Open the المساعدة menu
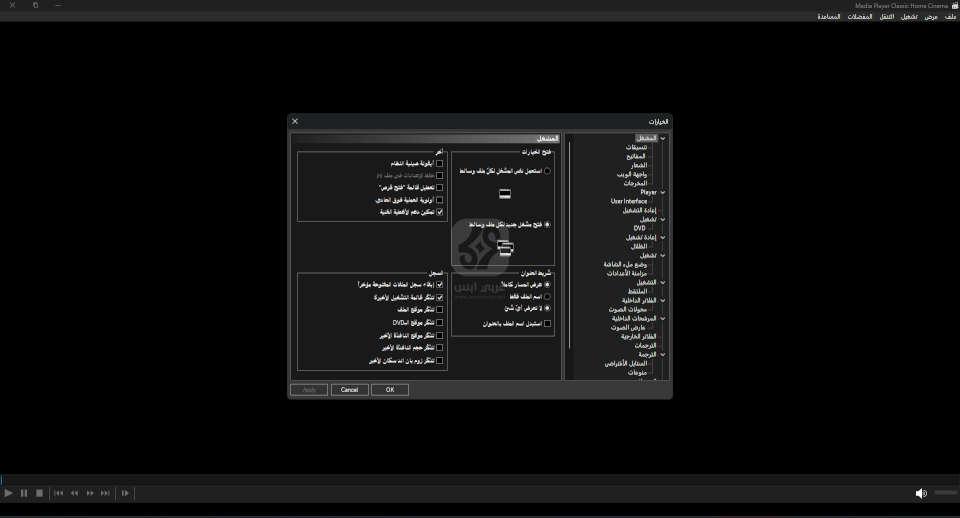Screen dimensions: 960x518 point(829,17)
